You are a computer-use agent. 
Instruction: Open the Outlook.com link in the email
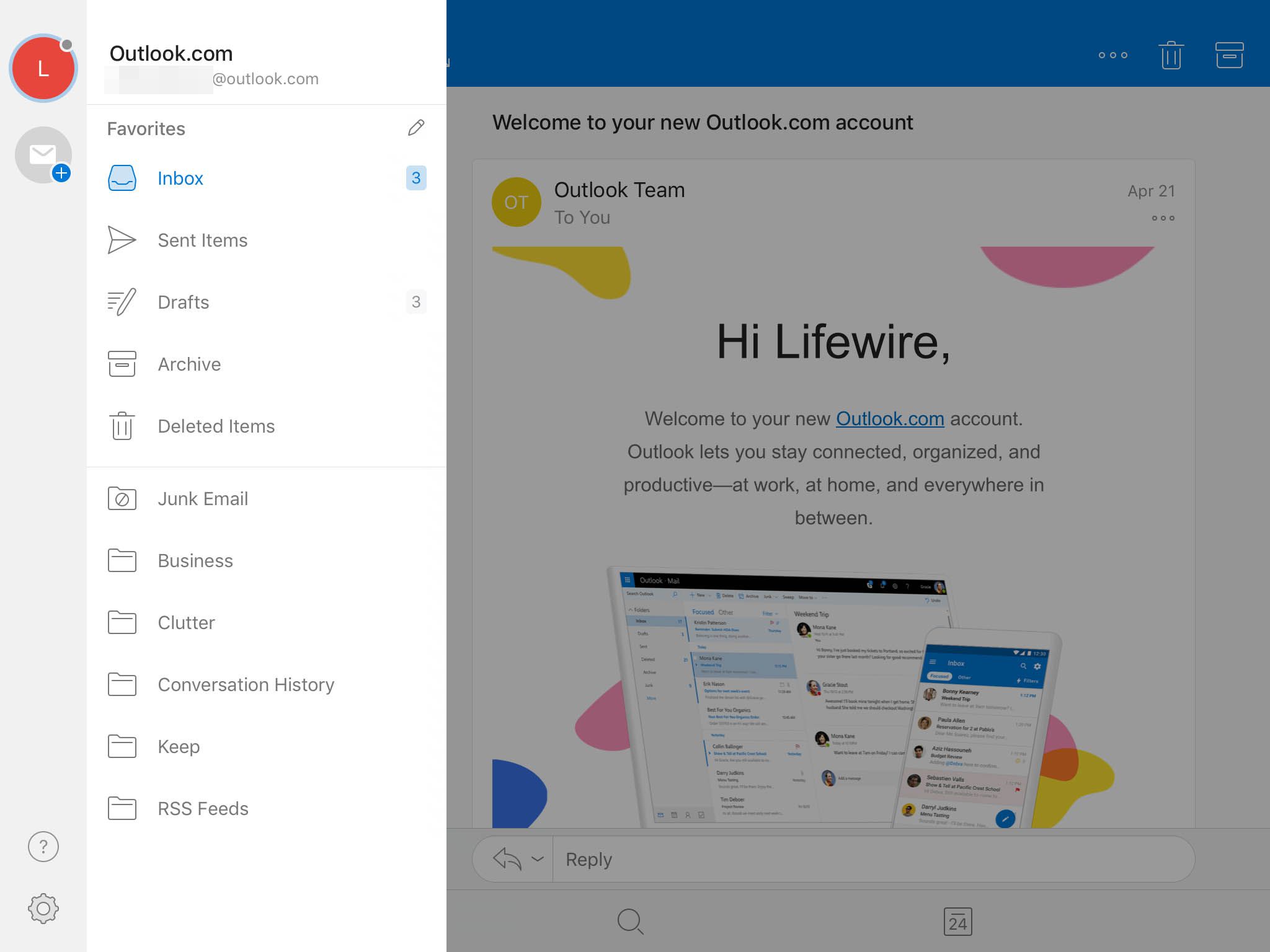coord(890,418)
